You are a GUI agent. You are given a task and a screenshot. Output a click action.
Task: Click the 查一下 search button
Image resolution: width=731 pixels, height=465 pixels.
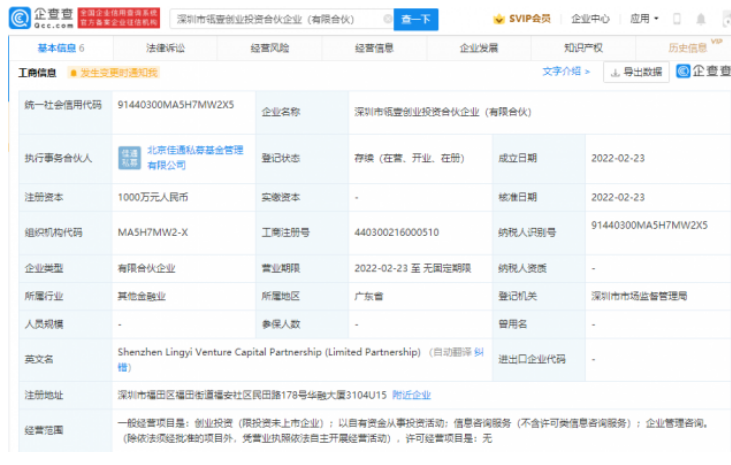point(416,19)
